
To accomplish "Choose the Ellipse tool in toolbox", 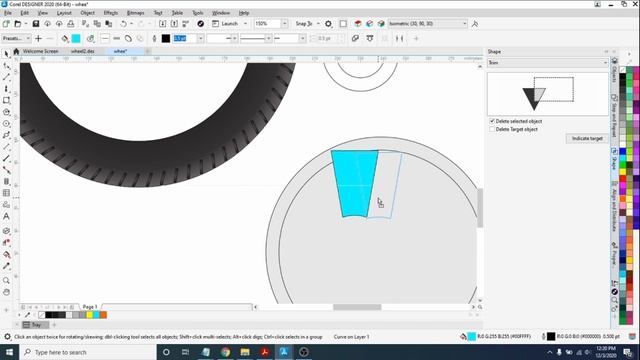I will point(6,123).
